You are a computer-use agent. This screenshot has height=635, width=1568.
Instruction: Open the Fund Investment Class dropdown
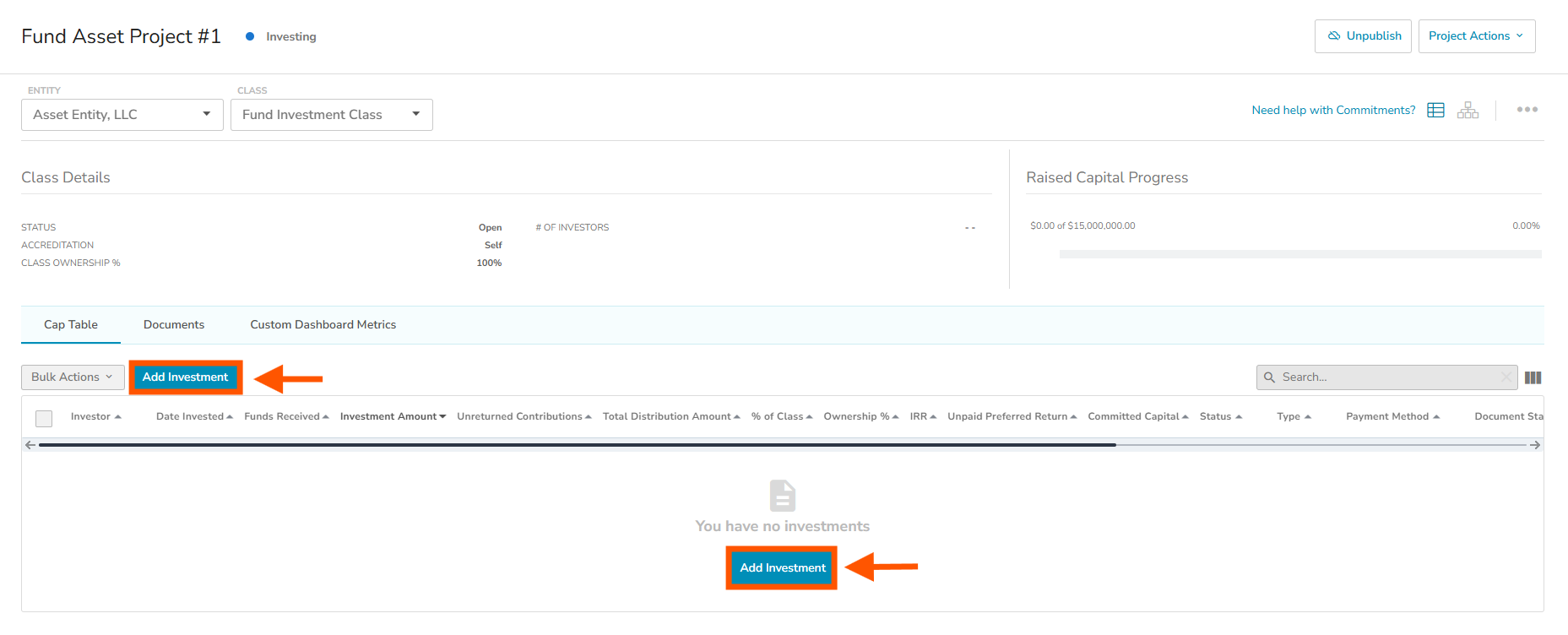pos(331,115)
